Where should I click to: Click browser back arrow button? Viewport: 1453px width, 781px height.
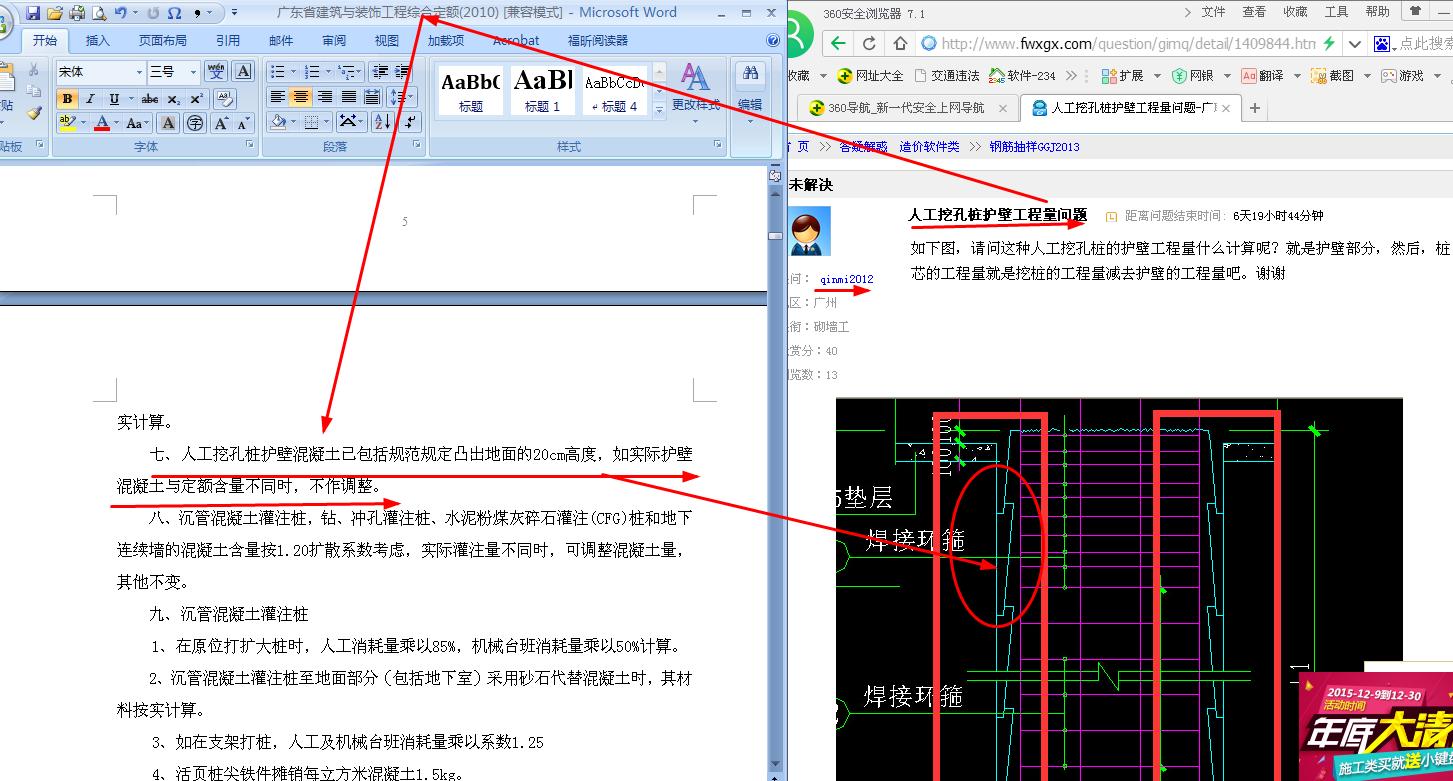coord(838,44)
